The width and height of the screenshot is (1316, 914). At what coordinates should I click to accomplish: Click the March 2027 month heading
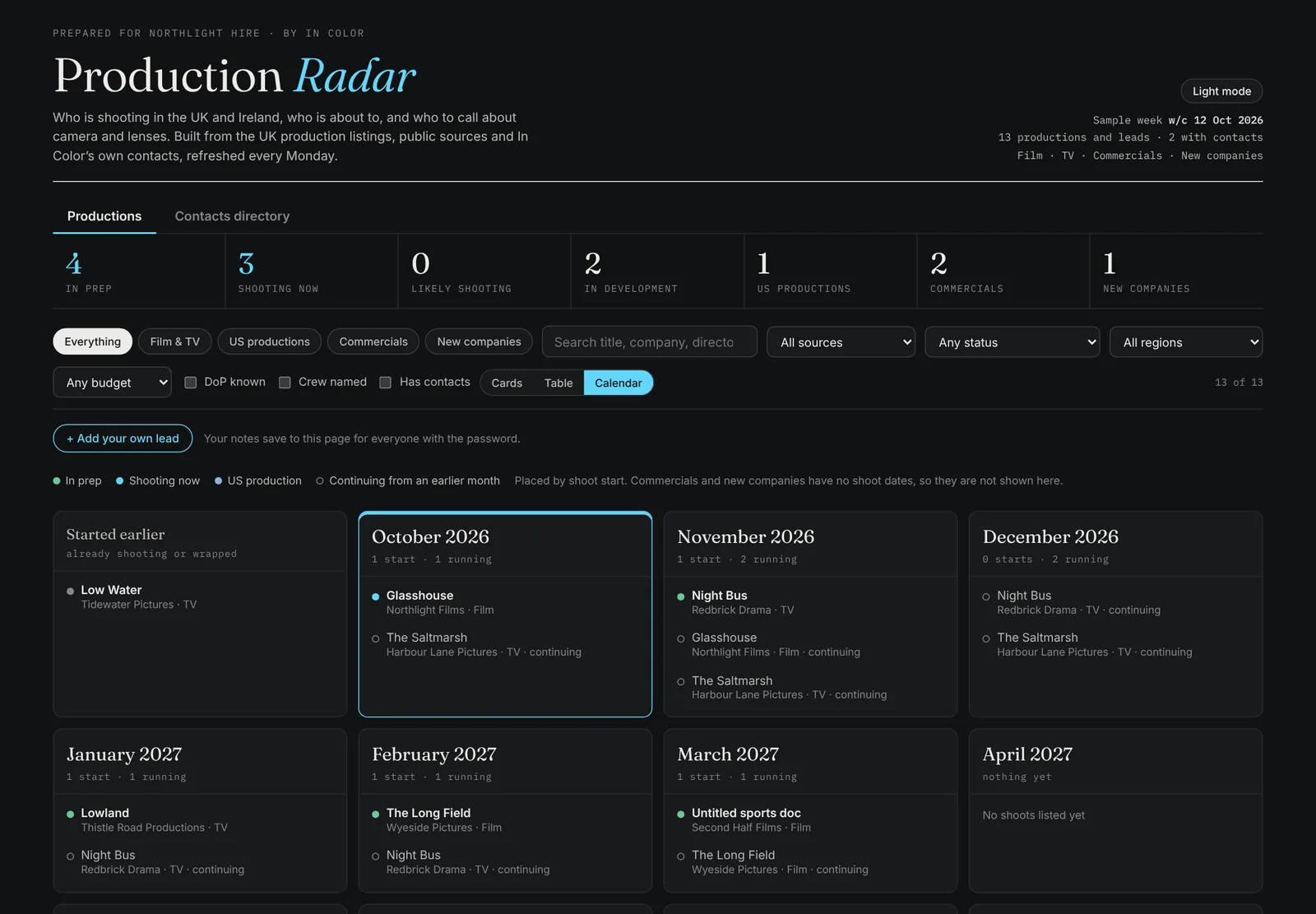[x=728, y=754]
